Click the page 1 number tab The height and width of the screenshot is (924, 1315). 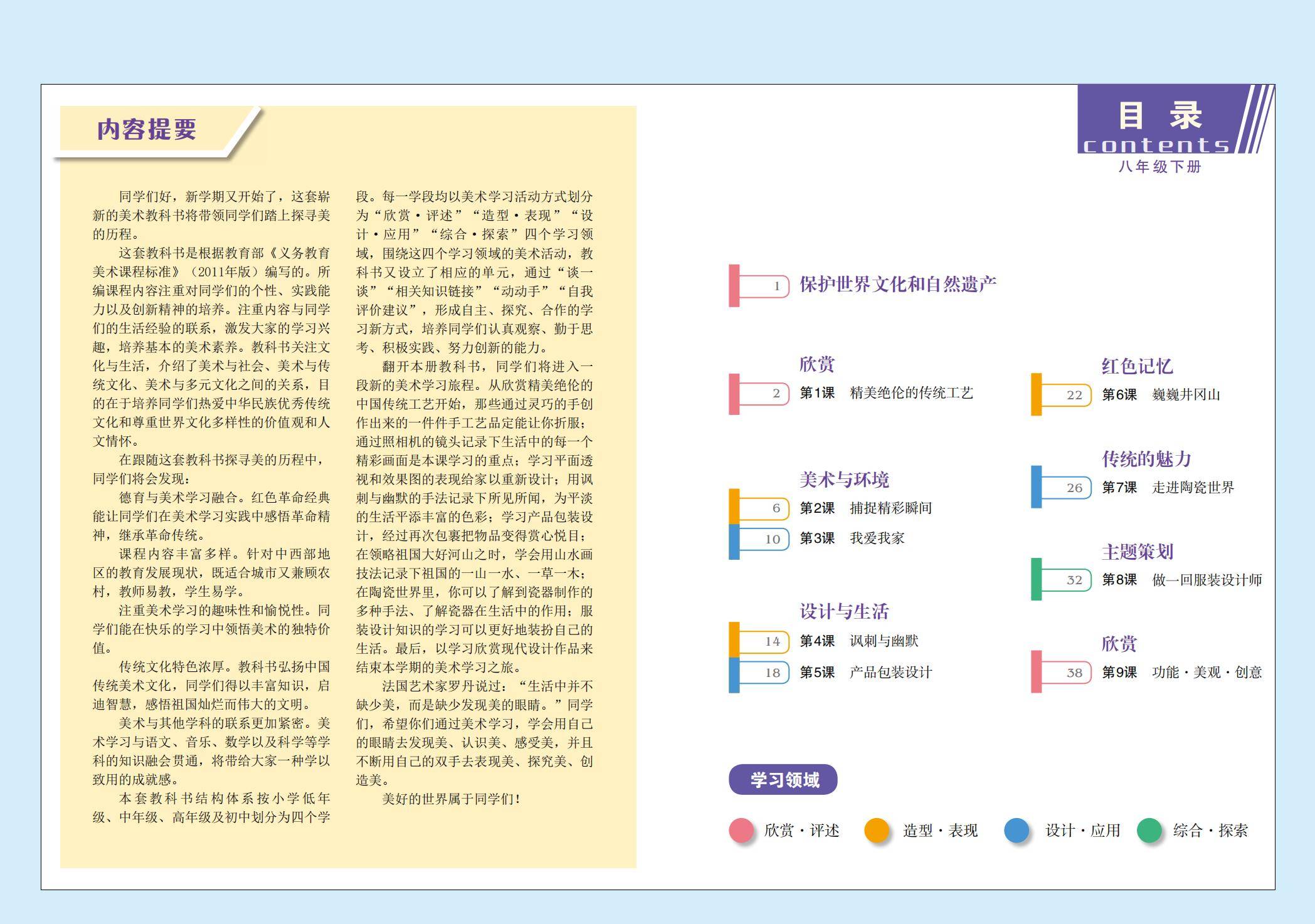click(x=764, y=286)
